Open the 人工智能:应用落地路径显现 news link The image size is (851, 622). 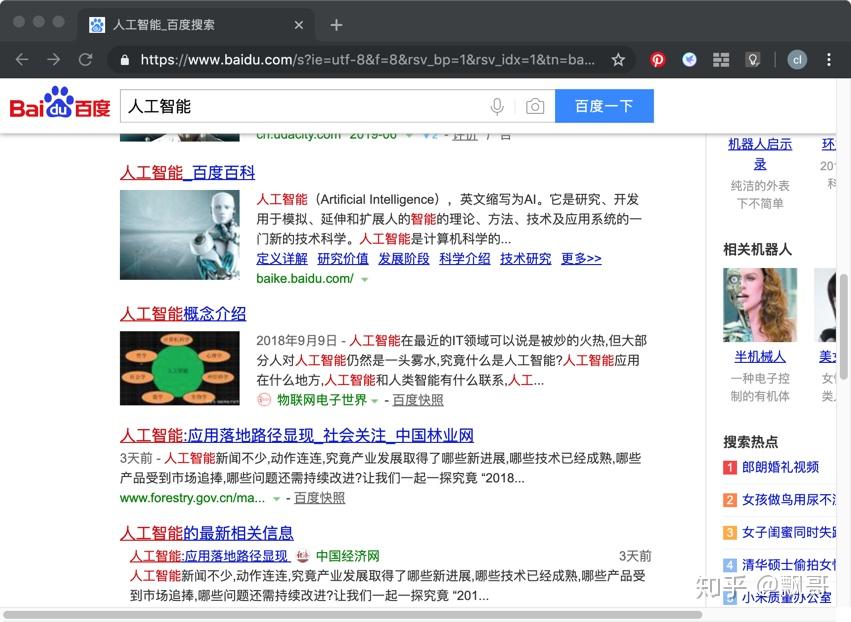[210, 556]
